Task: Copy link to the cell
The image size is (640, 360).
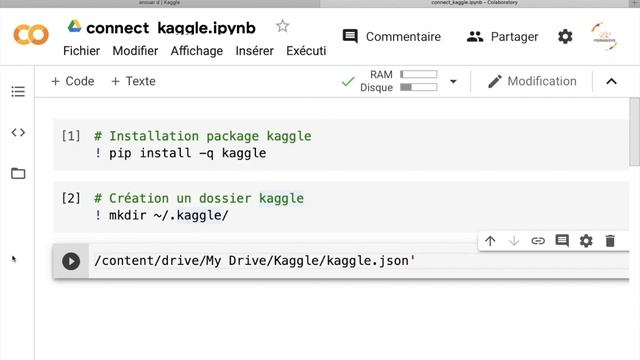Action: click(x=538, y=241)
